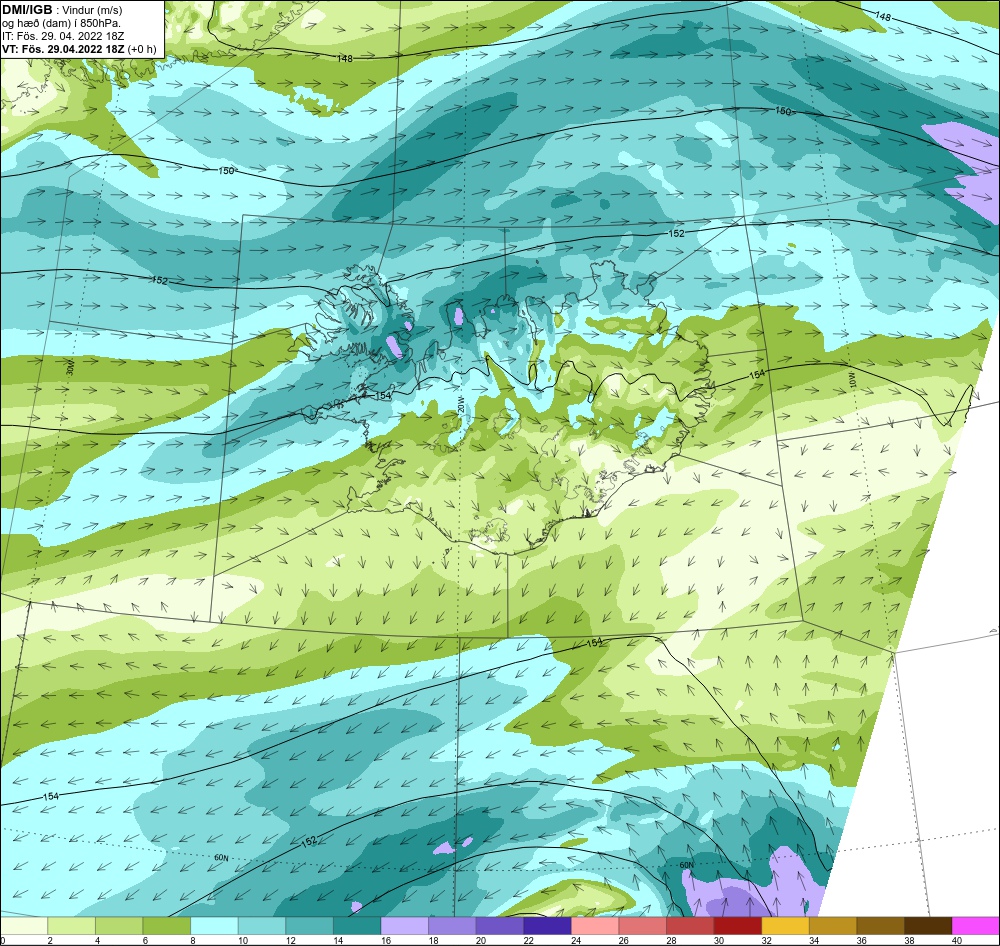Select the 16–18 m/s light purple swatch
Screen dimensions: 1000x946
tap(404, 926)
